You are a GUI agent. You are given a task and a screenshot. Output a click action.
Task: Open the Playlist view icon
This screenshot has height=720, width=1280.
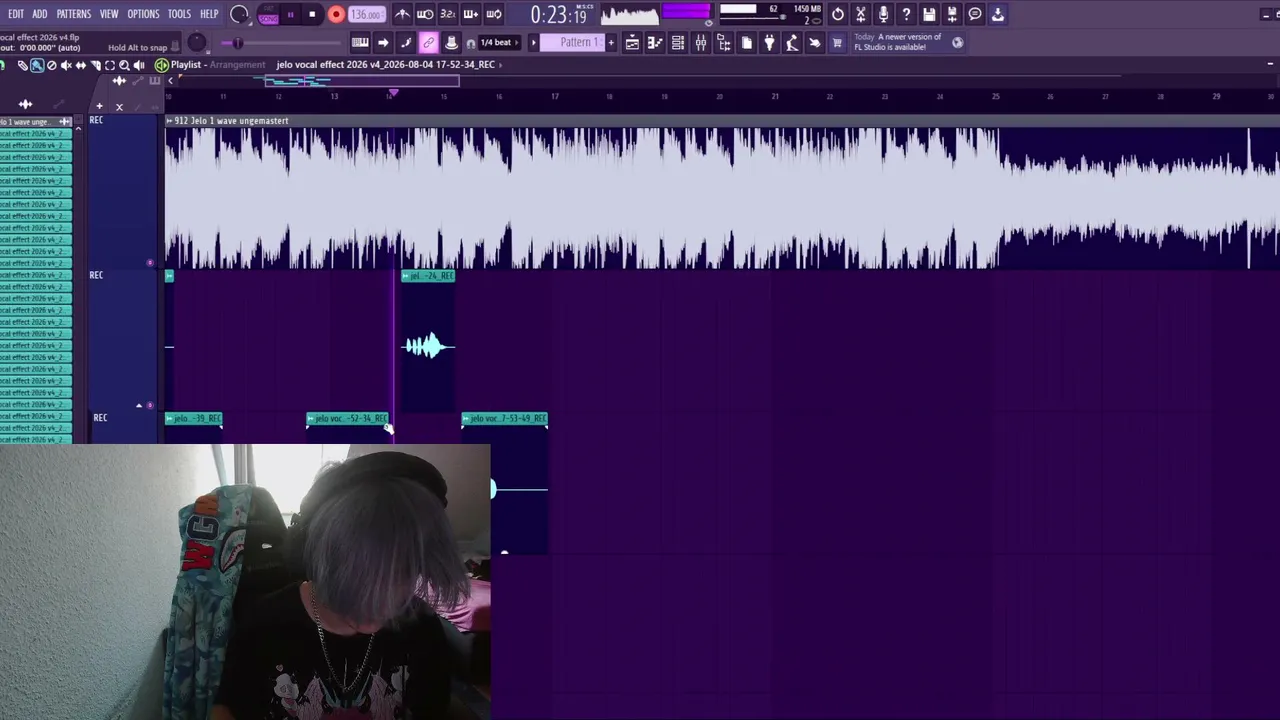tap(632, 43)
